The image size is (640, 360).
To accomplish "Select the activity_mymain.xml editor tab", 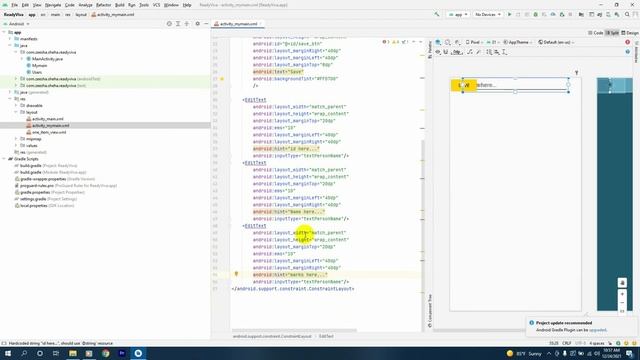I will coord(238,24).
